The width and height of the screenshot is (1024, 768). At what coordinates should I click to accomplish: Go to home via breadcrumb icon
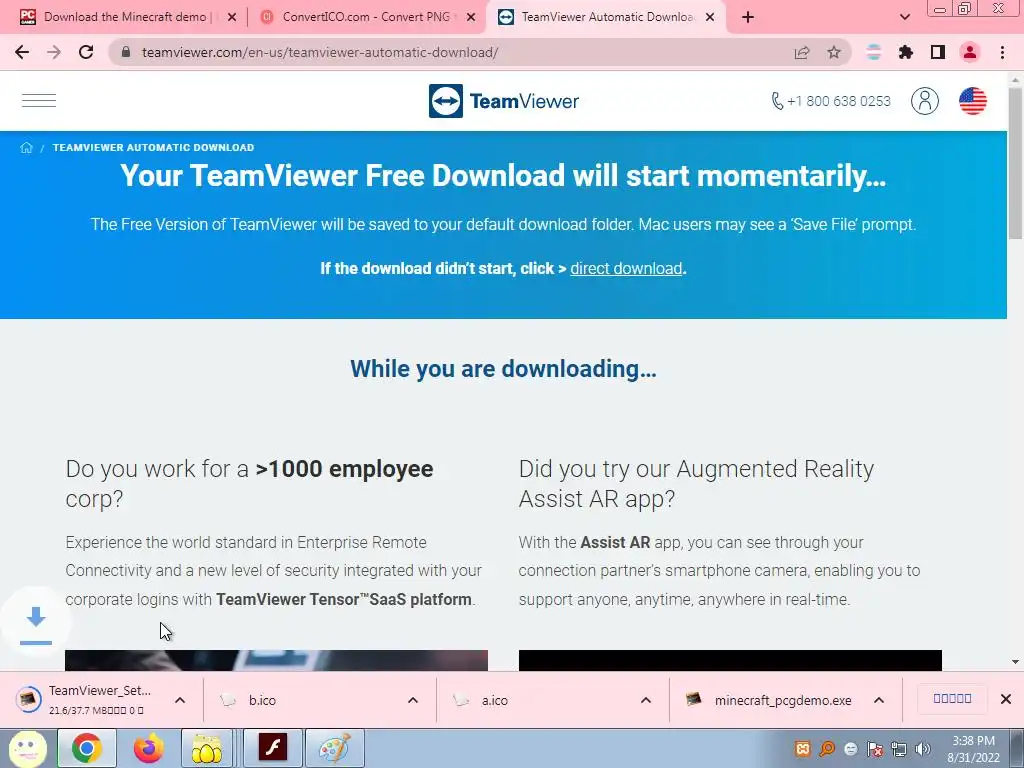pyautogui.click(x=26, y=147)
